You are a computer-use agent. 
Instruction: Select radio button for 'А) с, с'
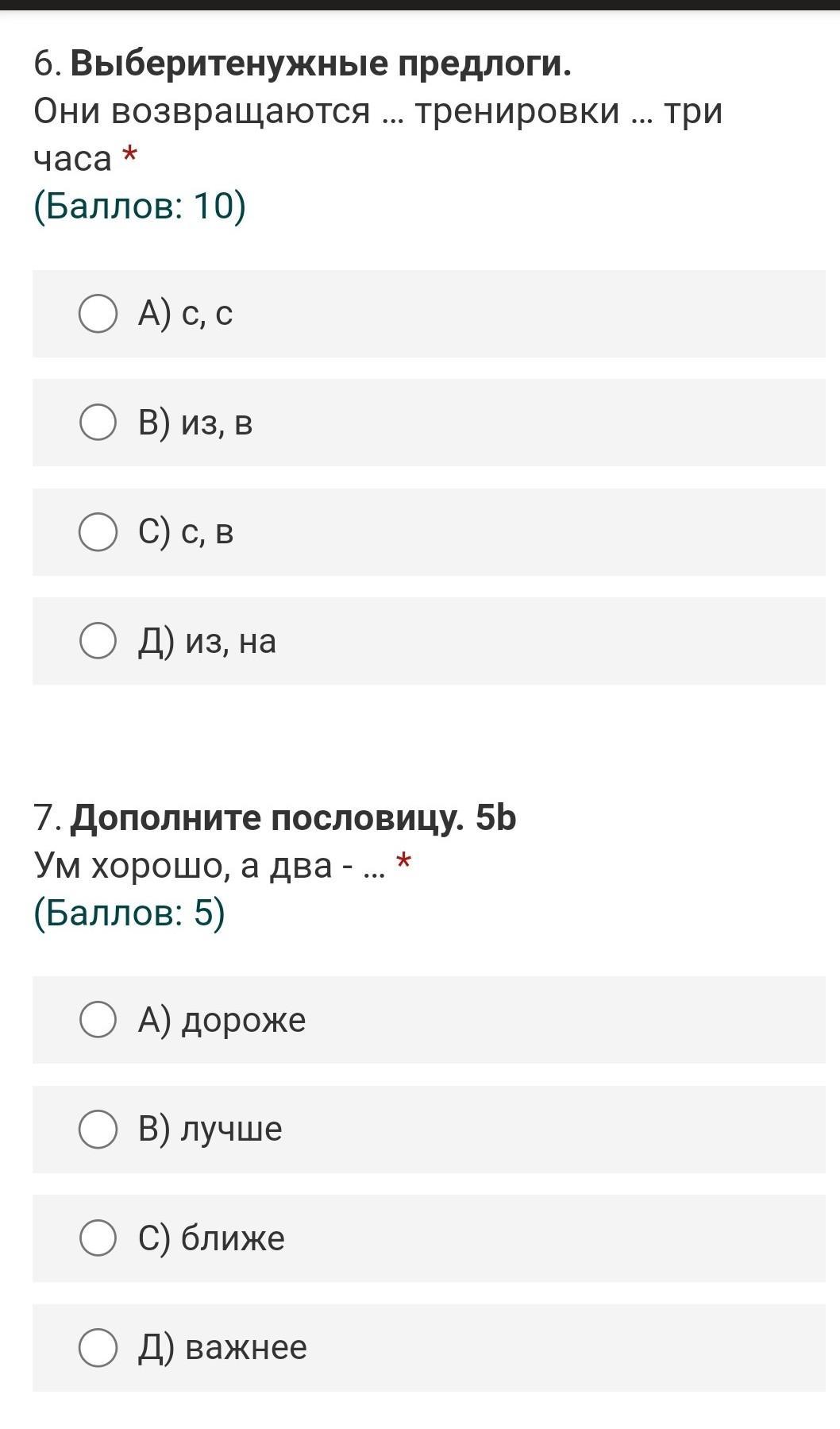(98, 314)
